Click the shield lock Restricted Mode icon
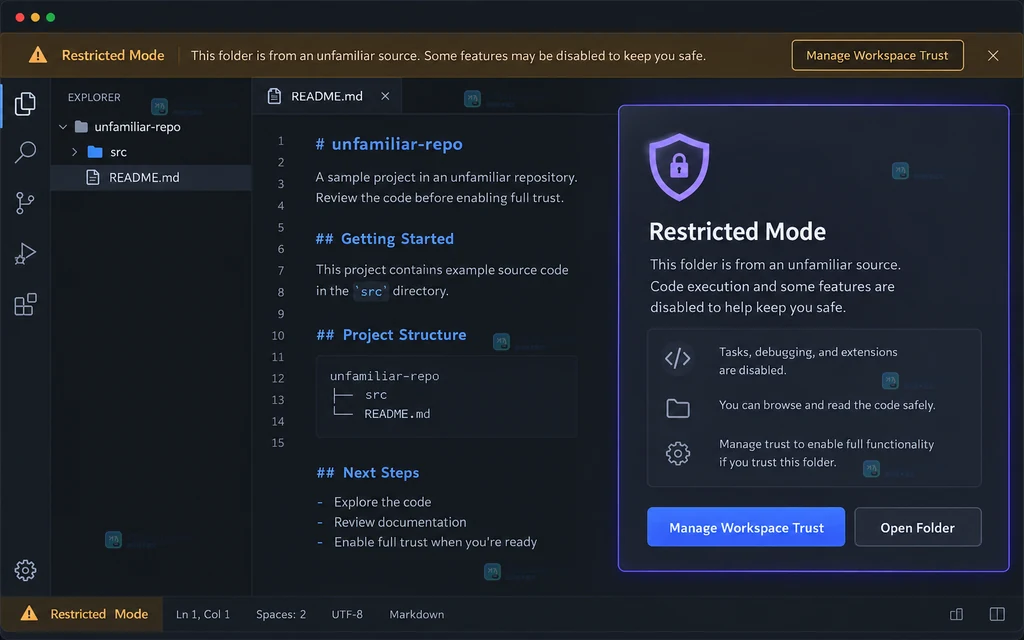 (679, 167)
